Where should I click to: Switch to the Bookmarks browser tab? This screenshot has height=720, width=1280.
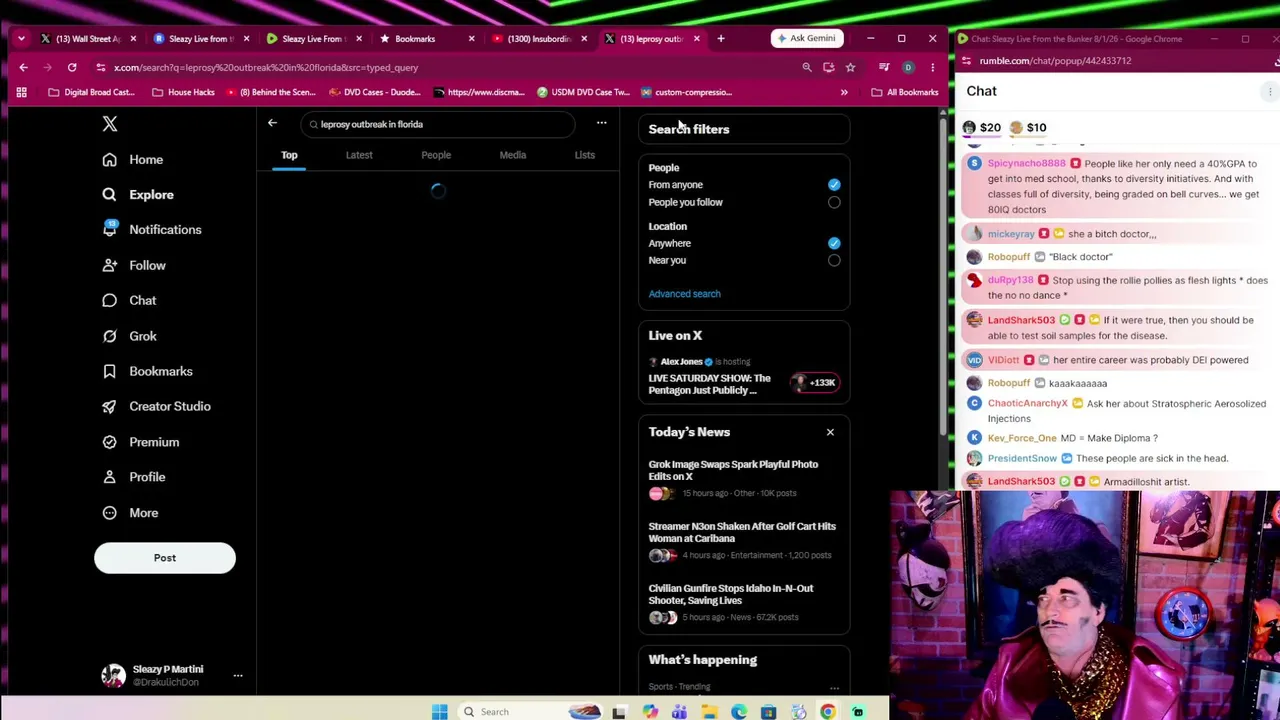(427, 39)
